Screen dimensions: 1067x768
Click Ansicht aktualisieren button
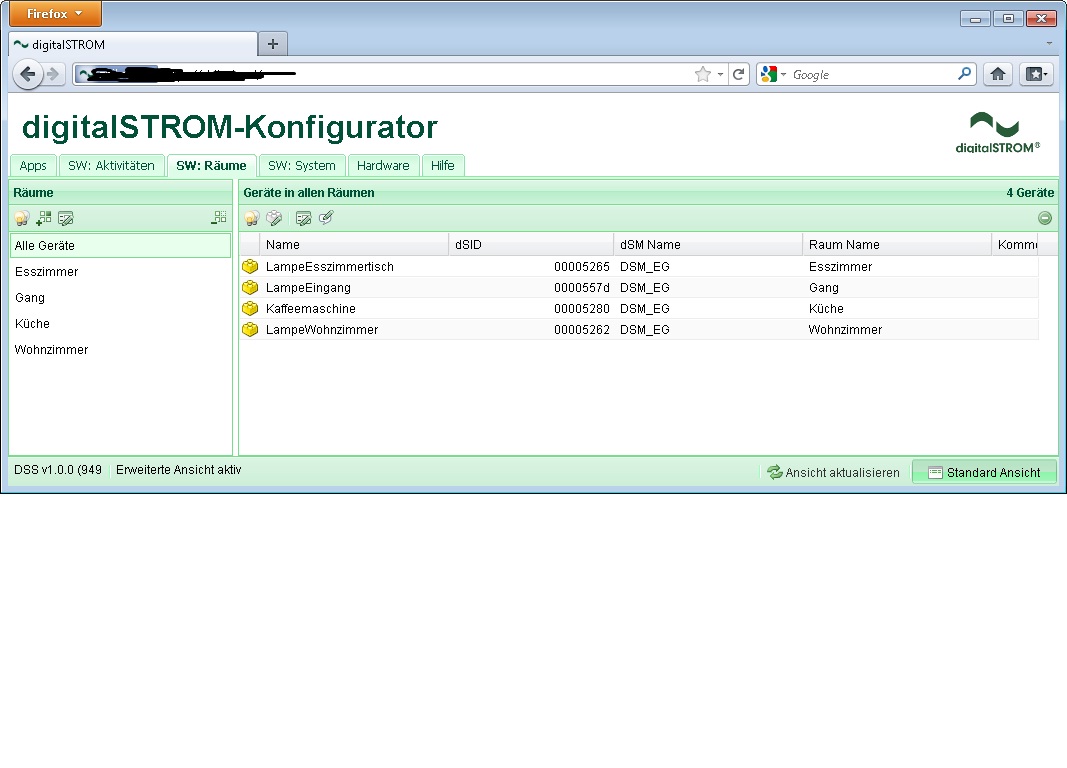[834, 472]
